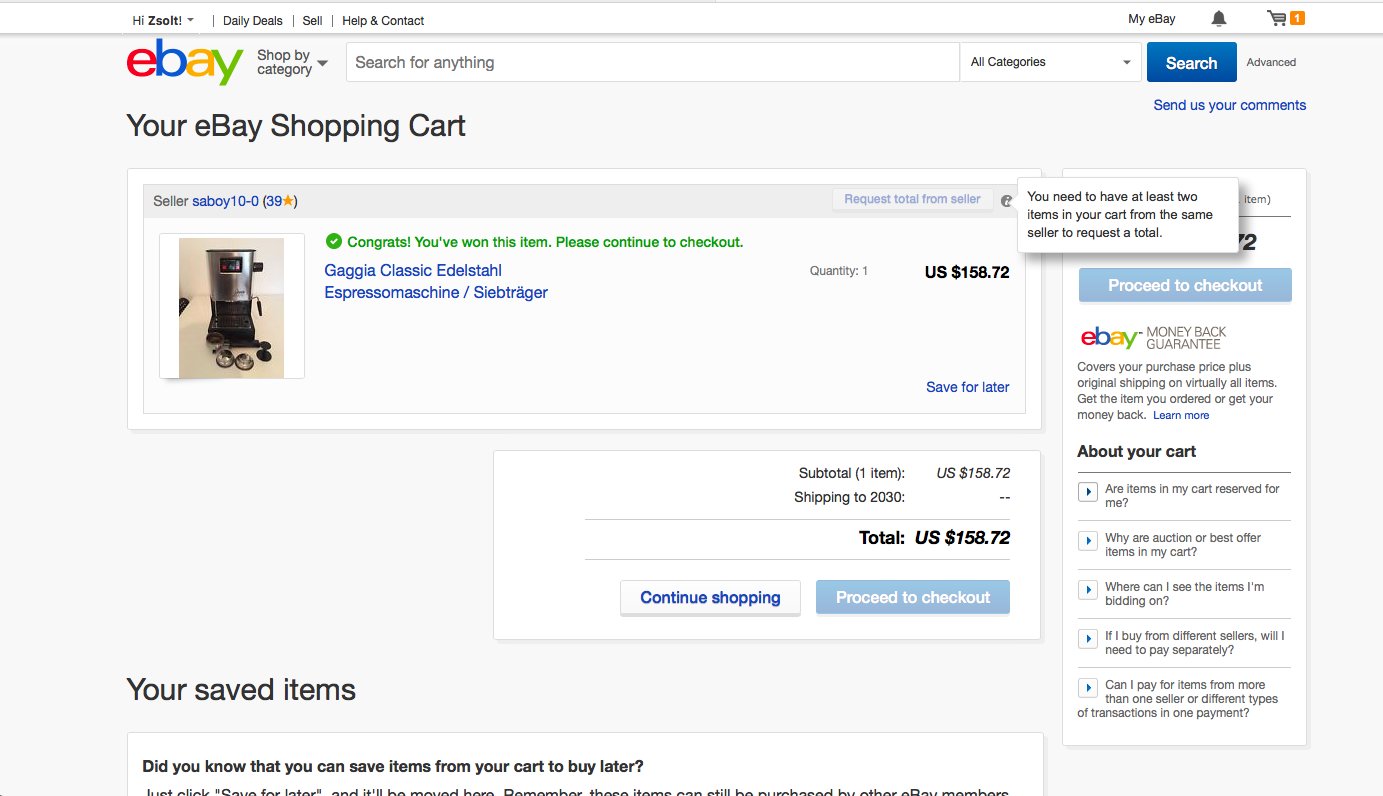Click the blue Search button
1383x796 pixels.
[x=1191, y=62]
